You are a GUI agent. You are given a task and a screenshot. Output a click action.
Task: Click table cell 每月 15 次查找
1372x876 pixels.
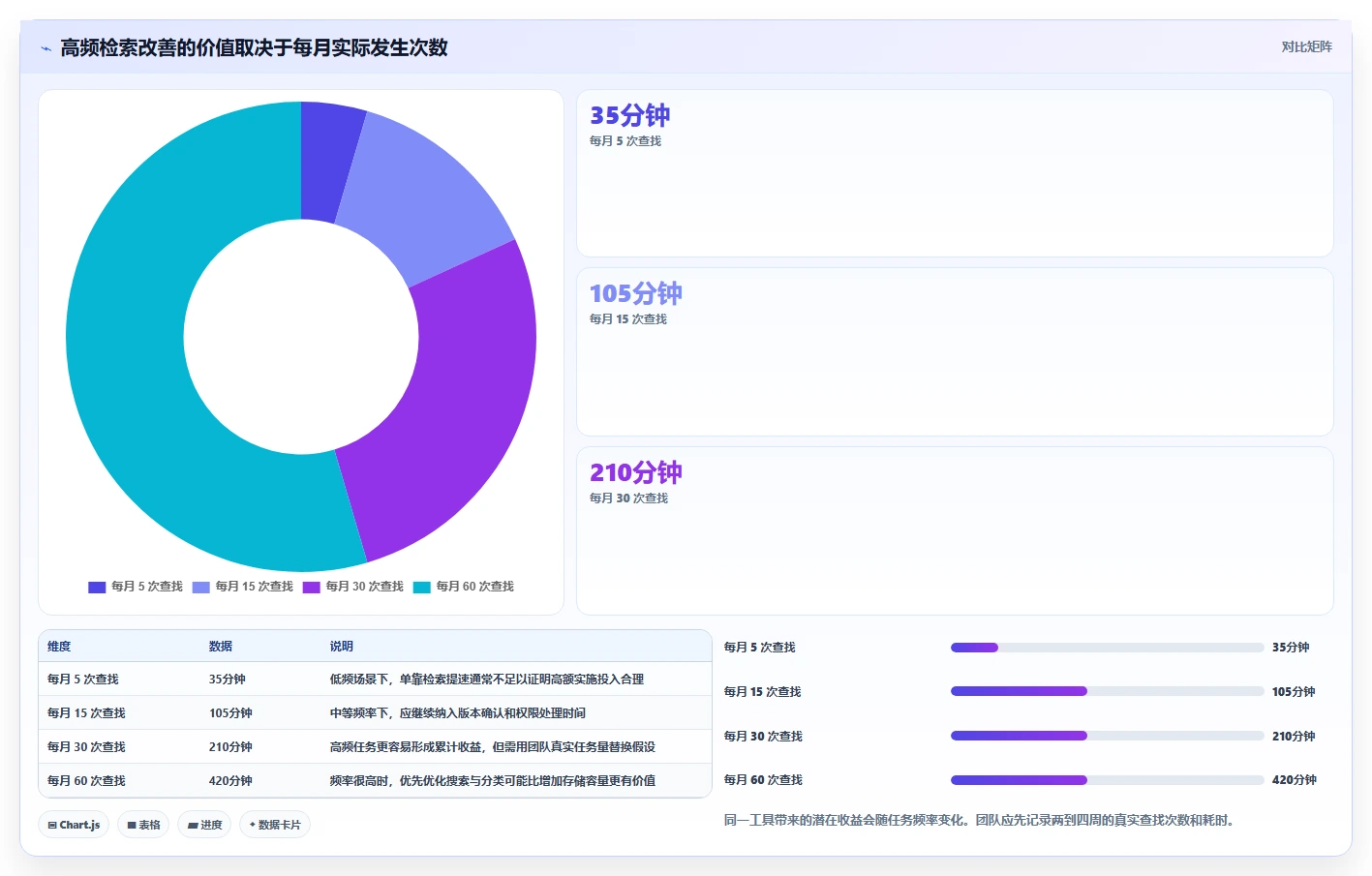pyautogui.click(x=86, y=713)
